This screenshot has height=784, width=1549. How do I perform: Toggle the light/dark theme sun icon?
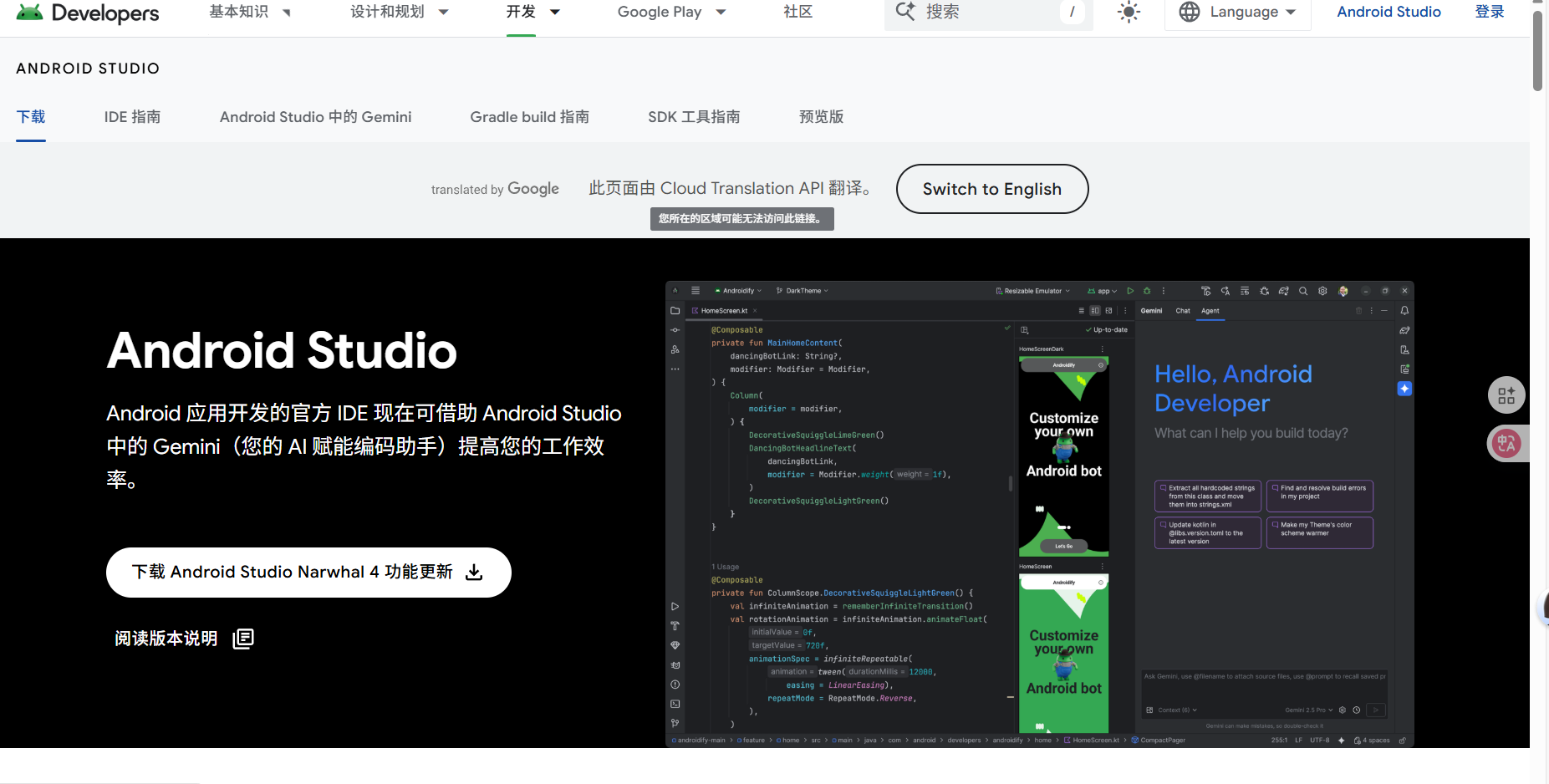pos(1129,12)
